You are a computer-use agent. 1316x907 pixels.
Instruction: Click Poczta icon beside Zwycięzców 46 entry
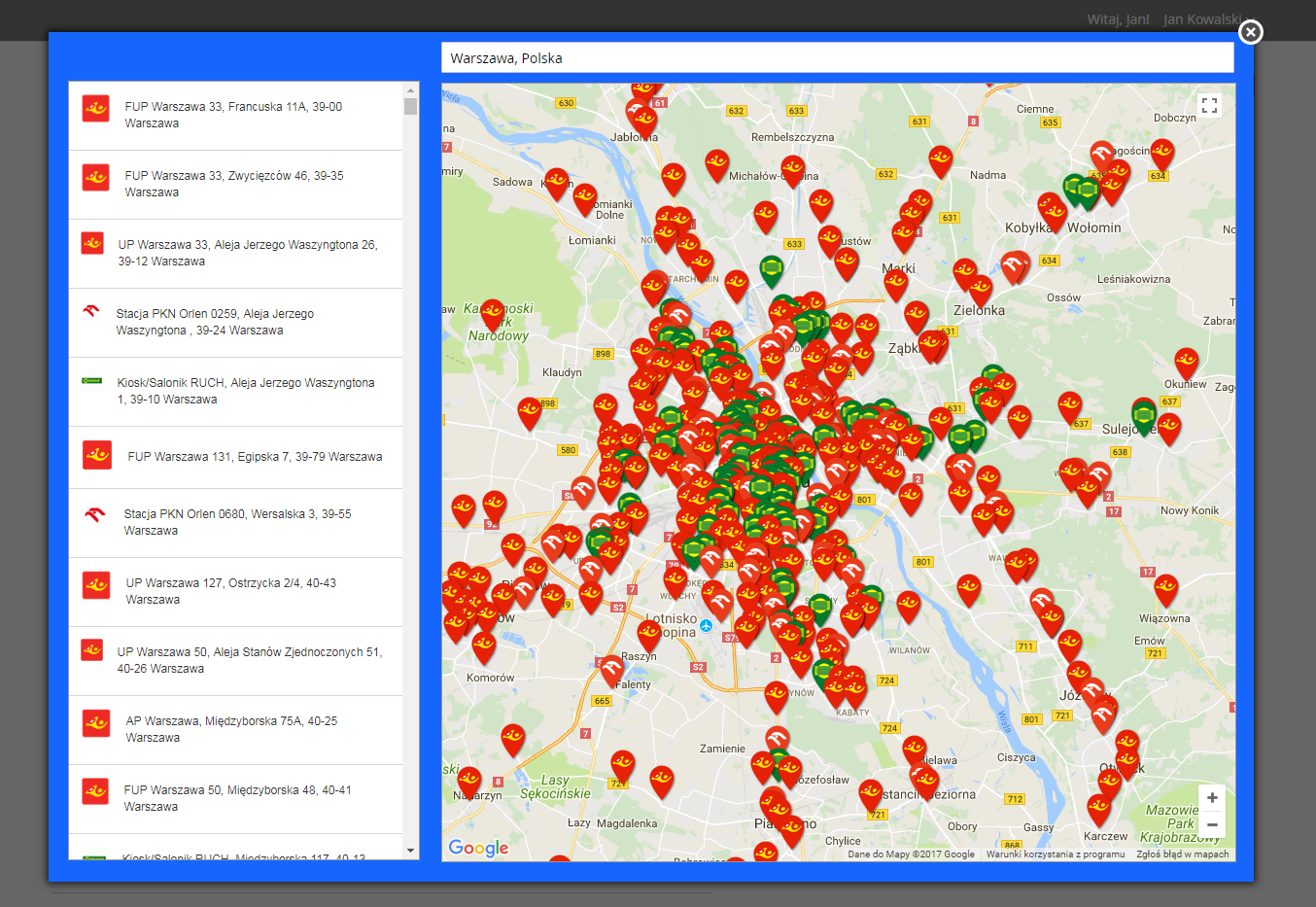click(x=95, y=177)
